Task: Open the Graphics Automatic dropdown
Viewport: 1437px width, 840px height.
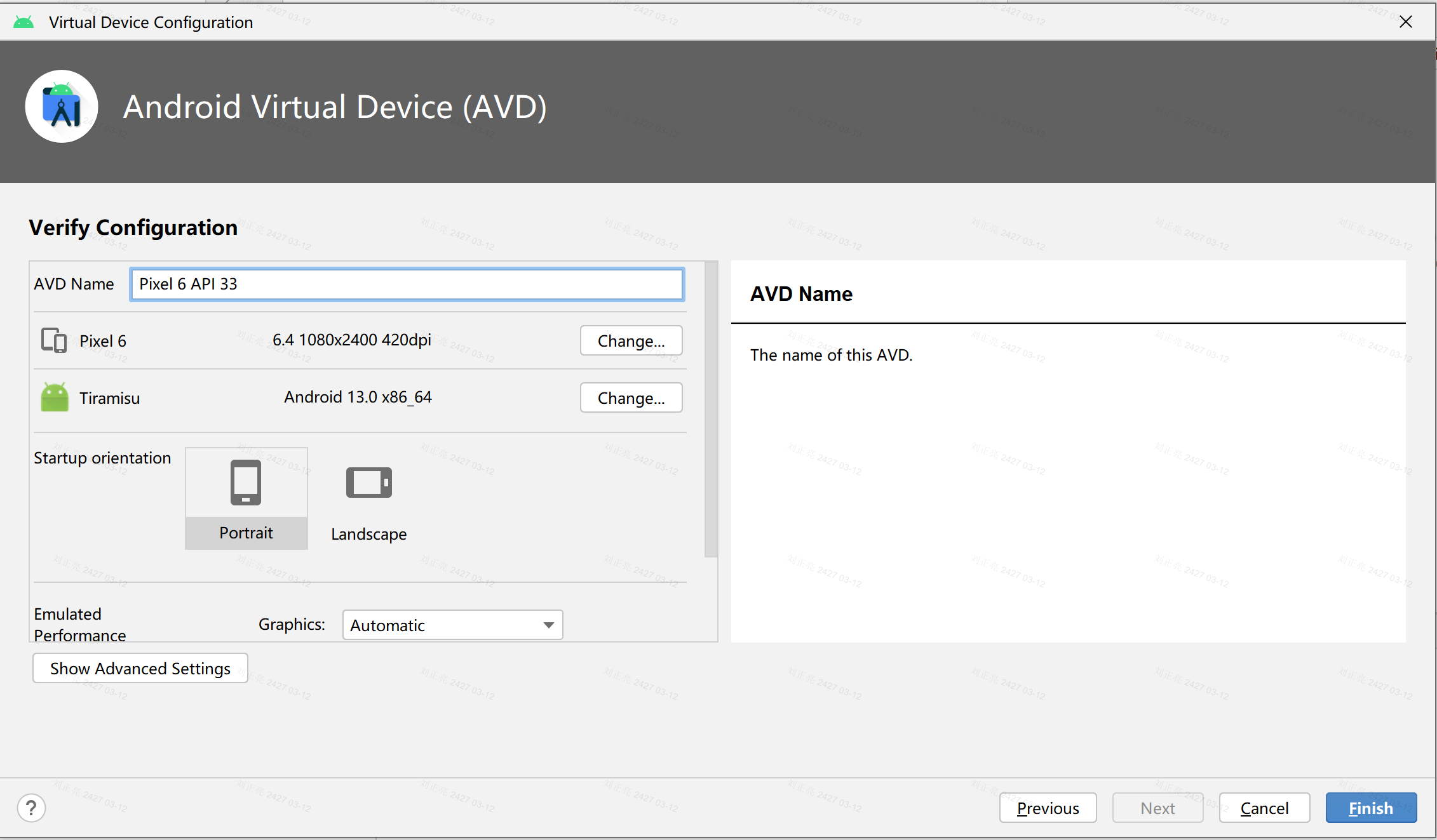Action: click(452, 625)
